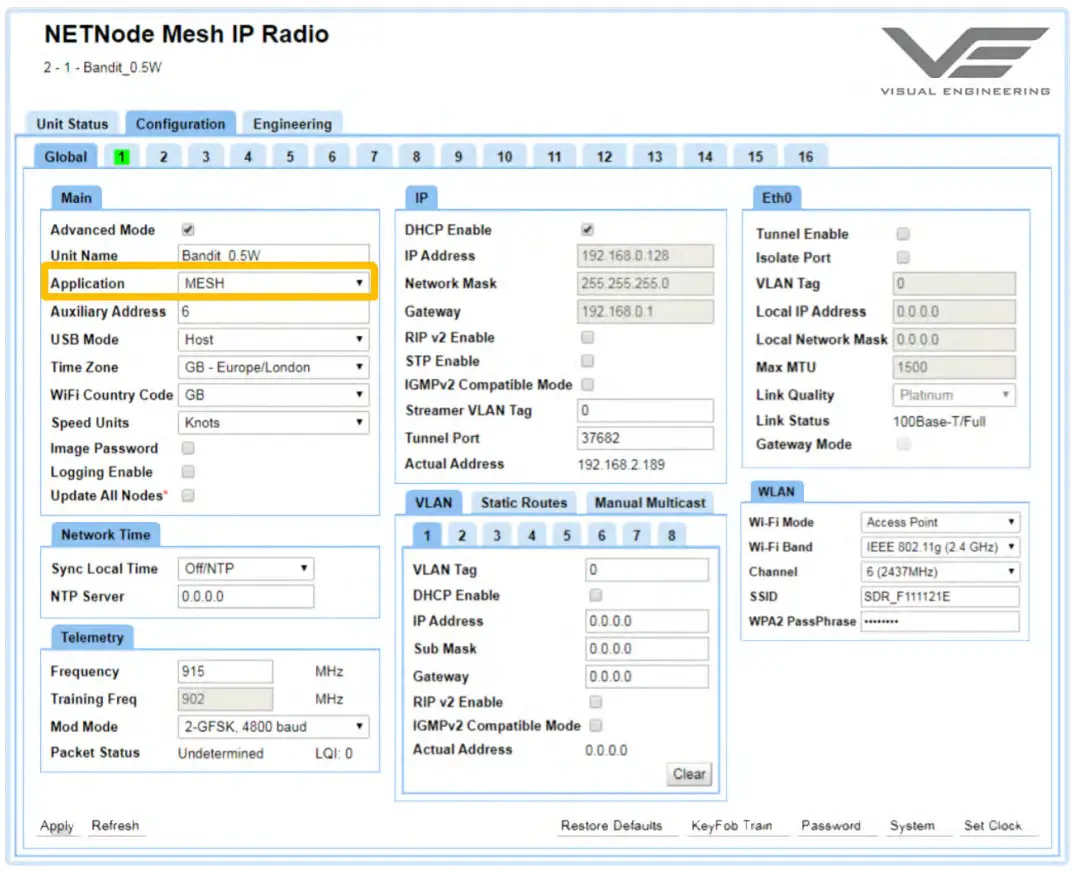1074x873 pixels.
Task: Select VLAN sub-tab 4
Action: pos(532,535)
